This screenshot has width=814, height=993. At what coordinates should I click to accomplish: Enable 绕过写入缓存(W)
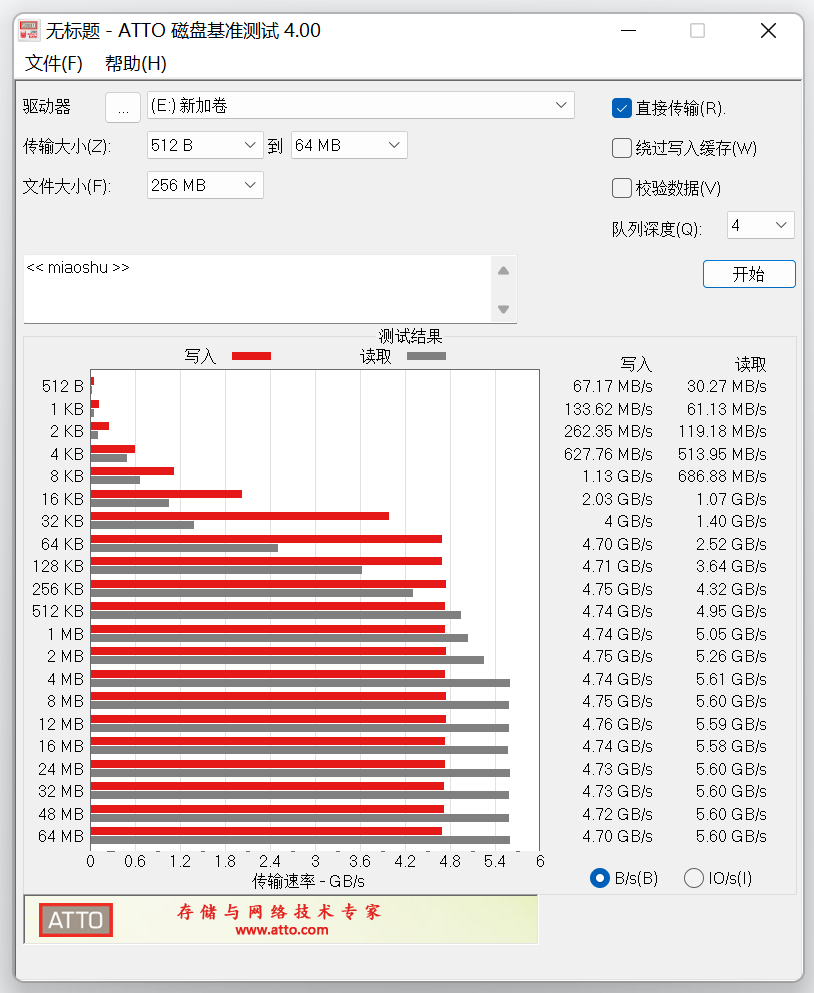click(622, 148)
